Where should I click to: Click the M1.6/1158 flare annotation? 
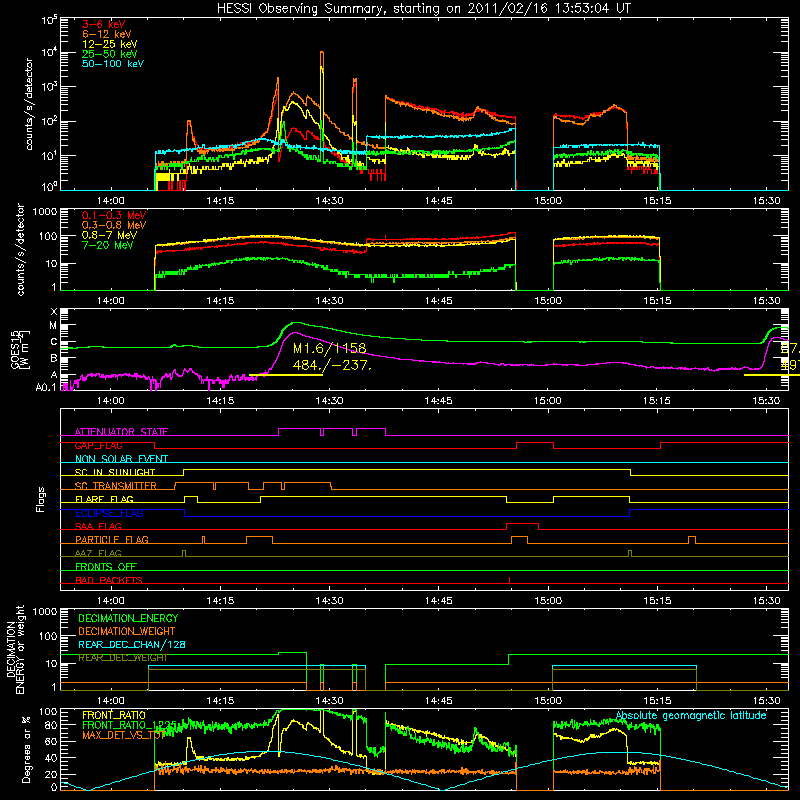329,348
